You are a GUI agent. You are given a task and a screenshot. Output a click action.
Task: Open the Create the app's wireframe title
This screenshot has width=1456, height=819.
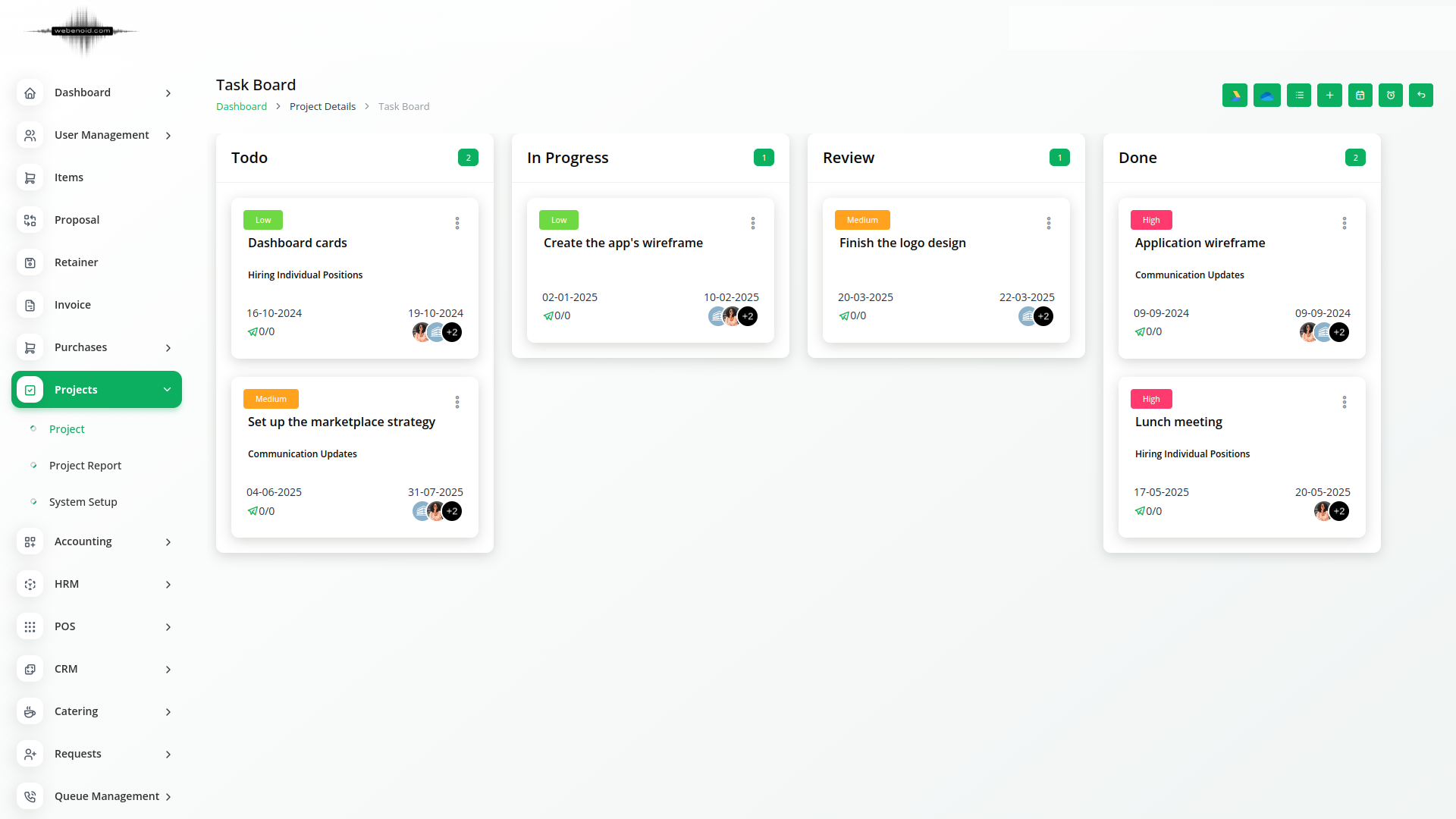623,243
